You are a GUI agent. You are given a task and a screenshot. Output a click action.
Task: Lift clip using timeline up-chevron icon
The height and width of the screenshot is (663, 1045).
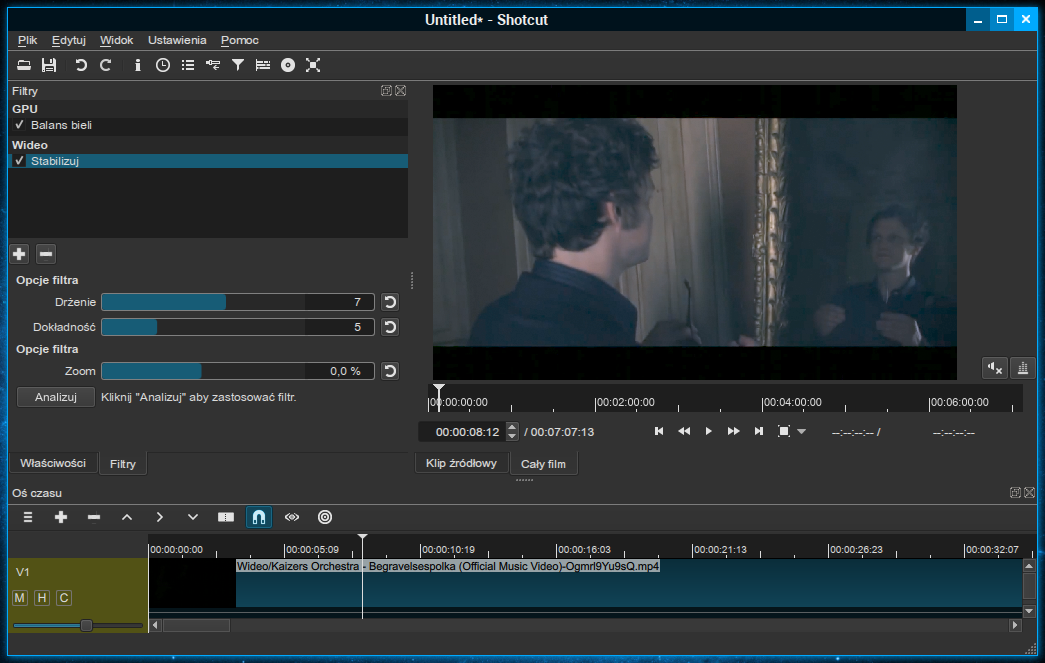pyautogui.click(x=127, y=517)
